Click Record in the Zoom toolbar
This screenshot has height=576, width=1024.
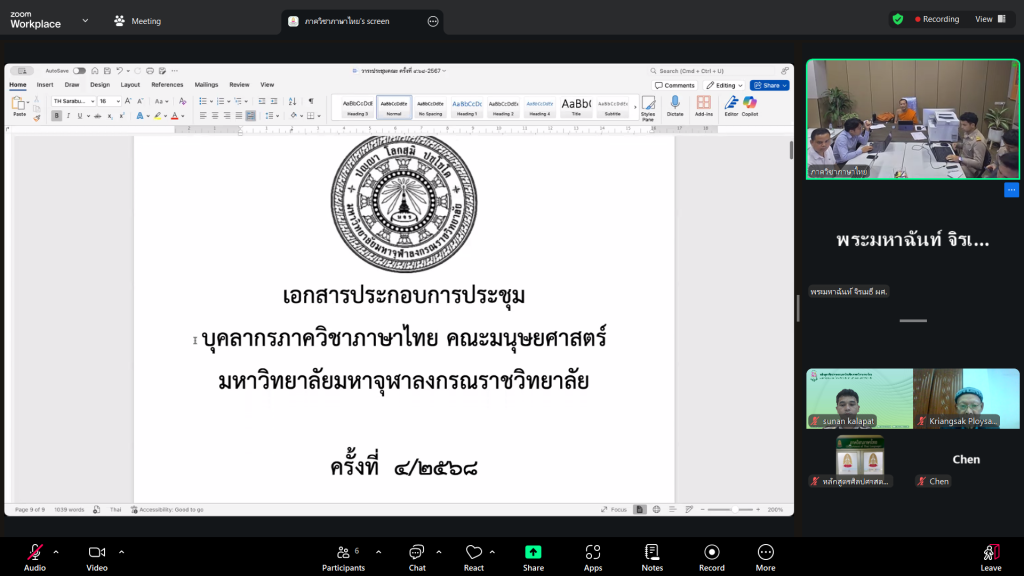pyautogui.click(x=711, y=558)
